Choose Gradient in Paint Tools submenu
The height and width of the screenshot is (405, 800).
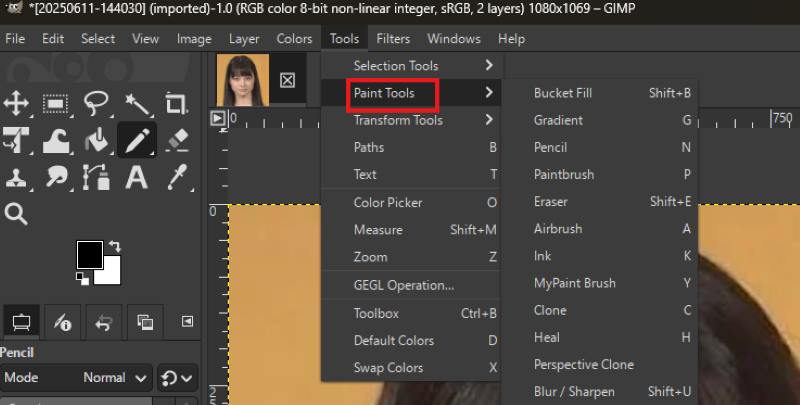(600, 120)
